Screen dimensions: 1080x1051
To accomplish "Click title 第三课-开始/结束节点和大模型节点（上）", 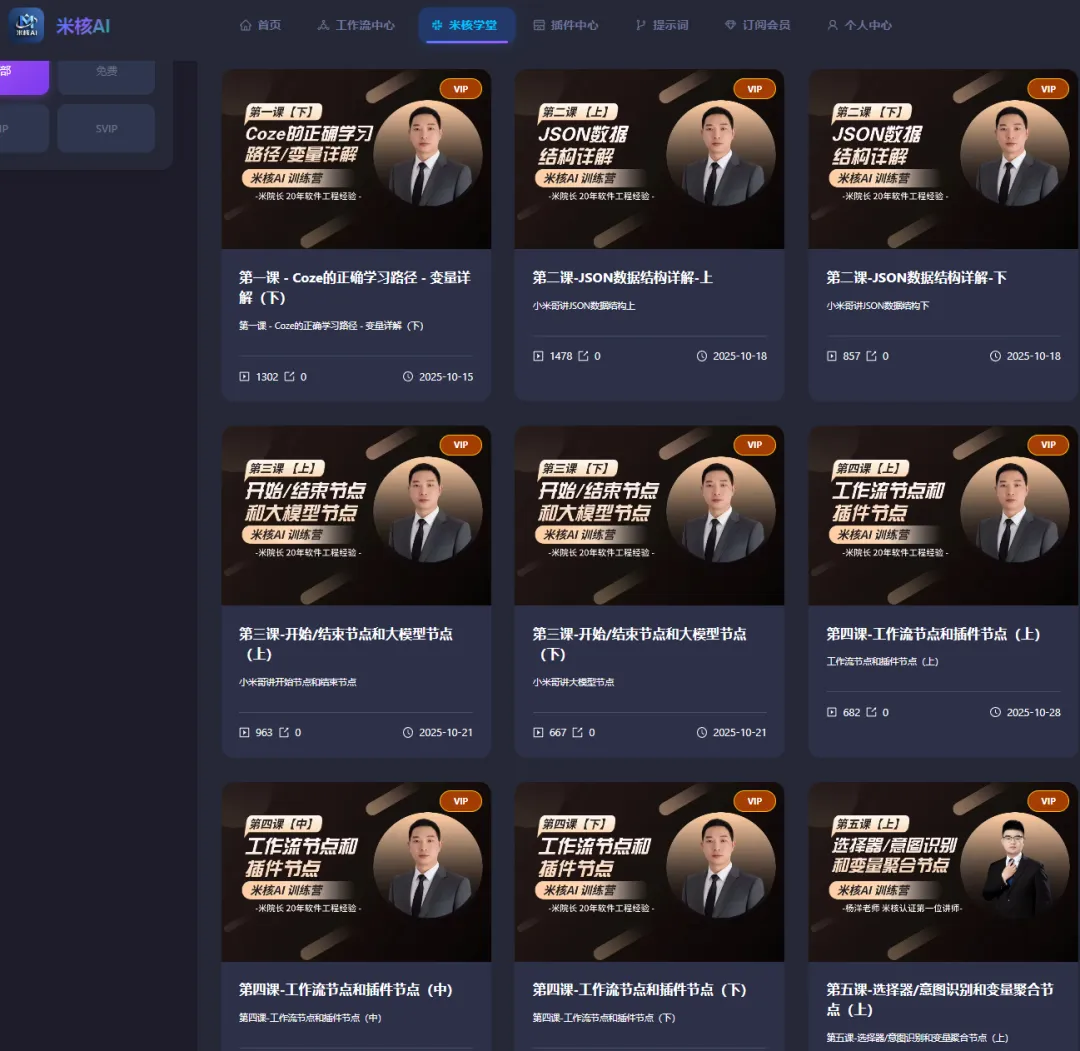I will point(346,644).
